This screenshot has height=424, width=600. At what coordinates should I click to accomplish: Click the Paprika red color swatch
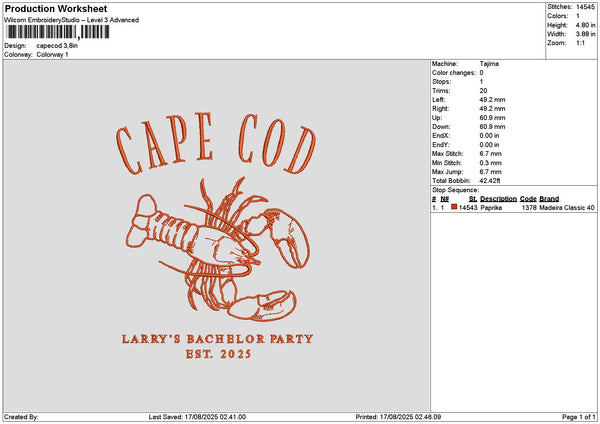tap(454, 207)
